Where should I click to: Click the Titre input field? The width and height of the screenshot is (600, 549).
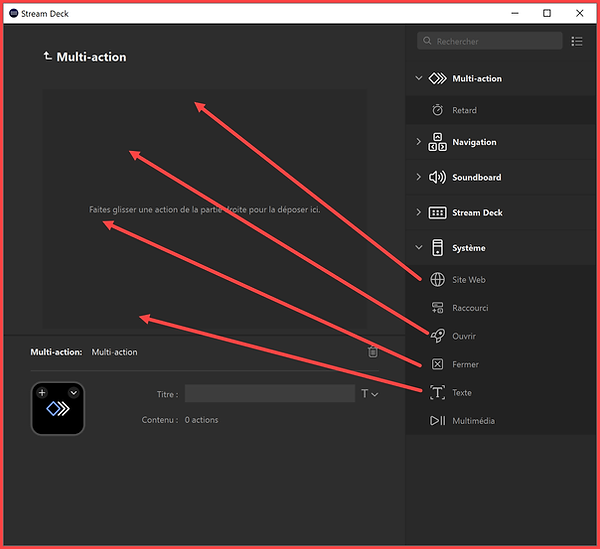[270, 394]
